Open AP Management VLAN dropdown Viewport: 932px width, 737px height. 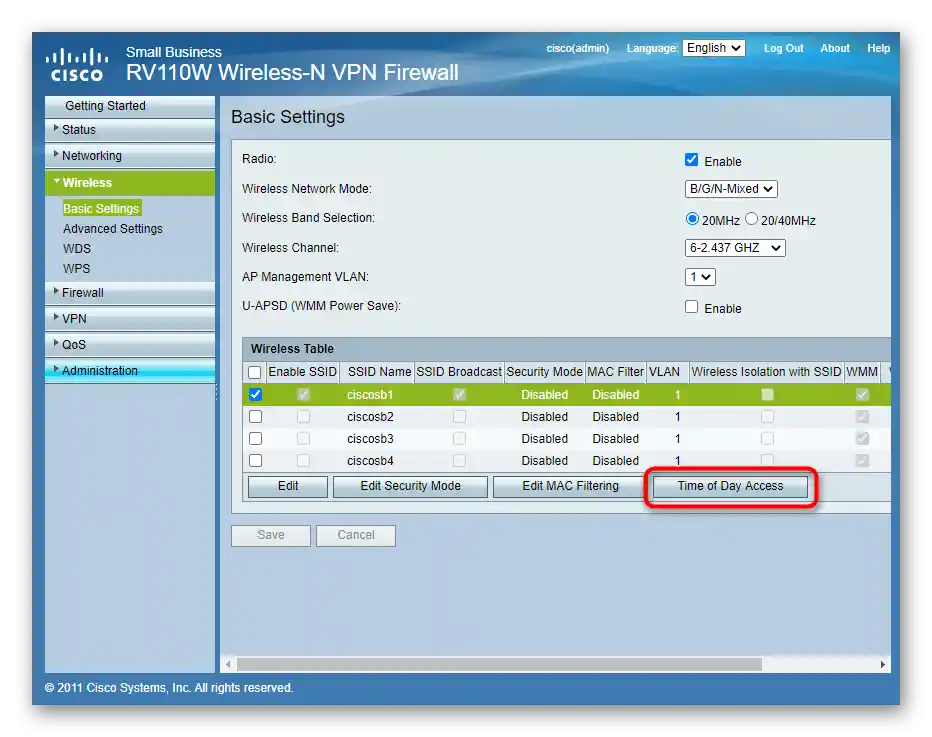[700, 277]
